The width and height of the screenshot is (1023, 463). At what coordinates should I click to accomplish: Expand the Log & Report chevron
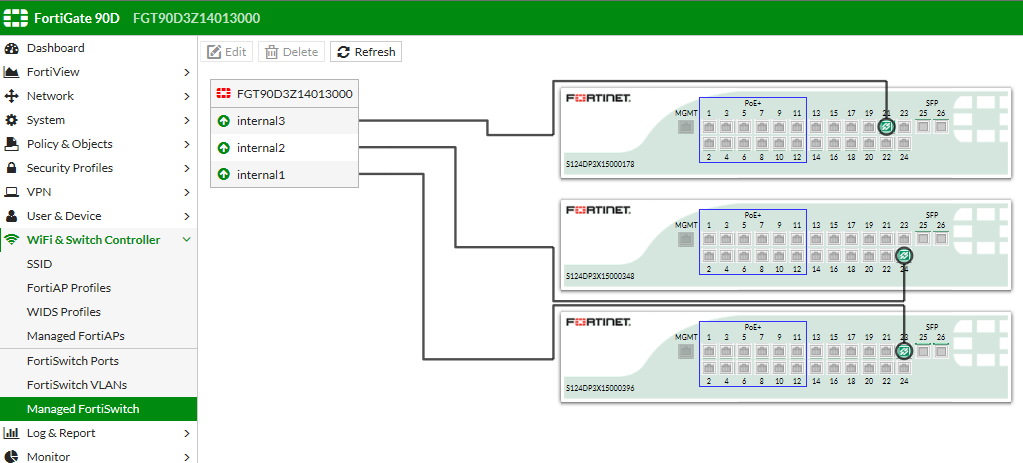(187, 433)
